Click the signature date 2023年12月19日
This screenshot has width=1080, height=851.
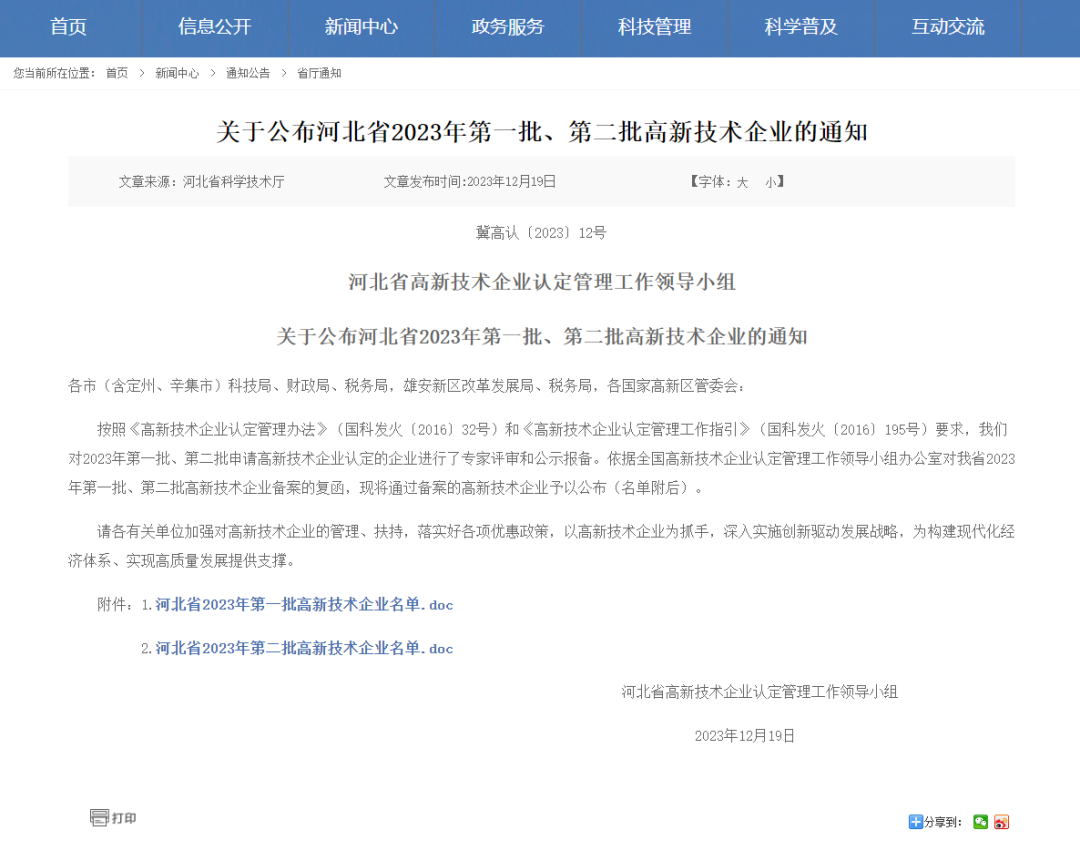point(745,736)
